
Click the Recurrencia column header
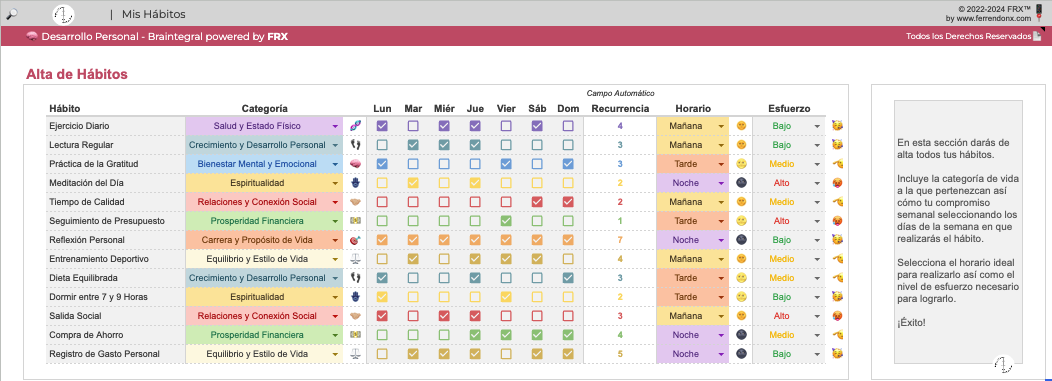(620, 108)
